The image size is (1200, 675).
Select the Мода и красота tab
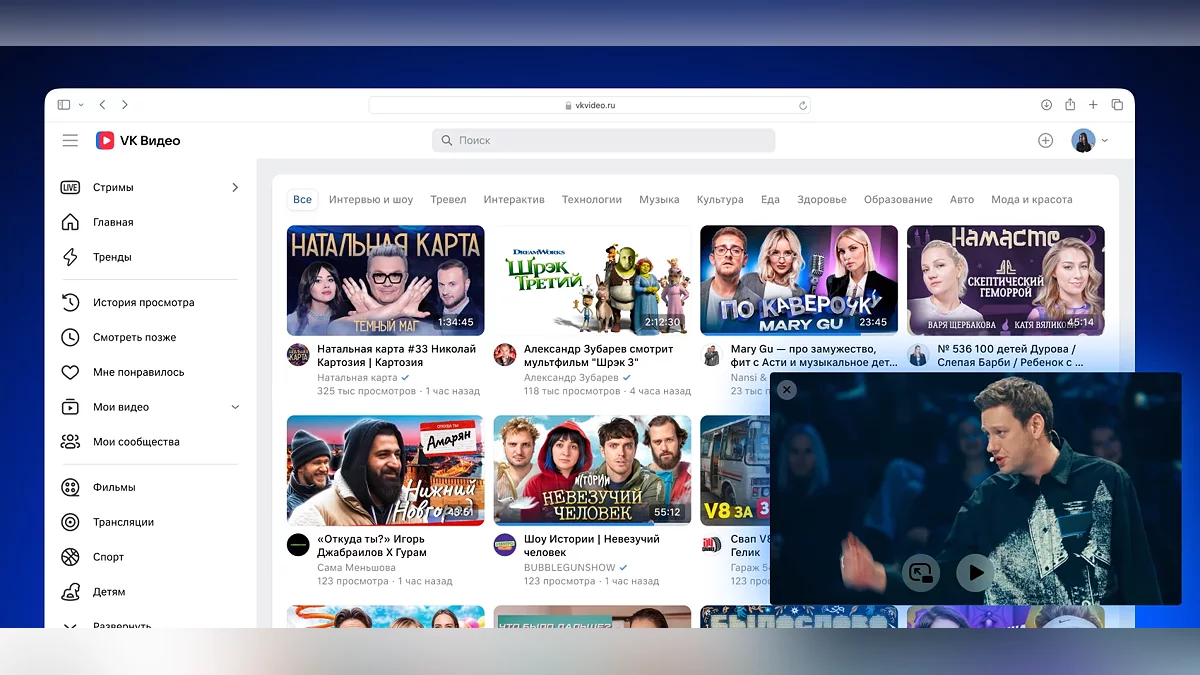(1032, 200)
